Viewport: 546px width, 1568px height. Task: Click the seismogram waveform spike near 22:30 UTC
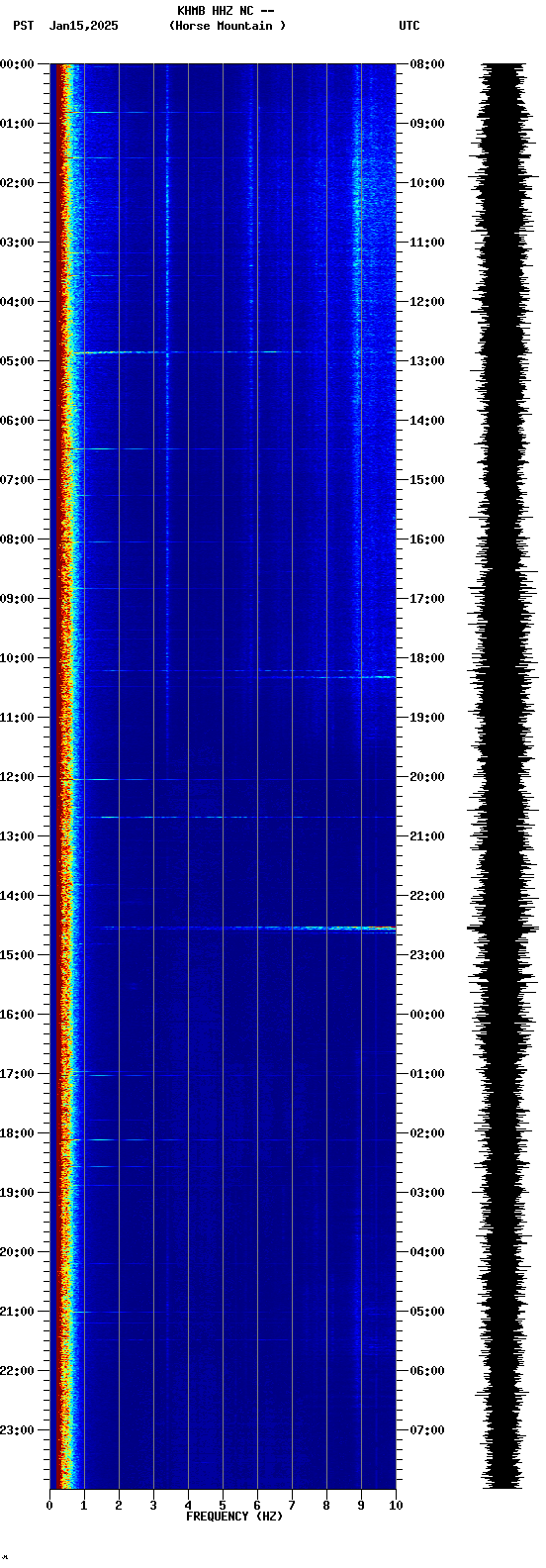pyautogui.click(x=502, y=929)
